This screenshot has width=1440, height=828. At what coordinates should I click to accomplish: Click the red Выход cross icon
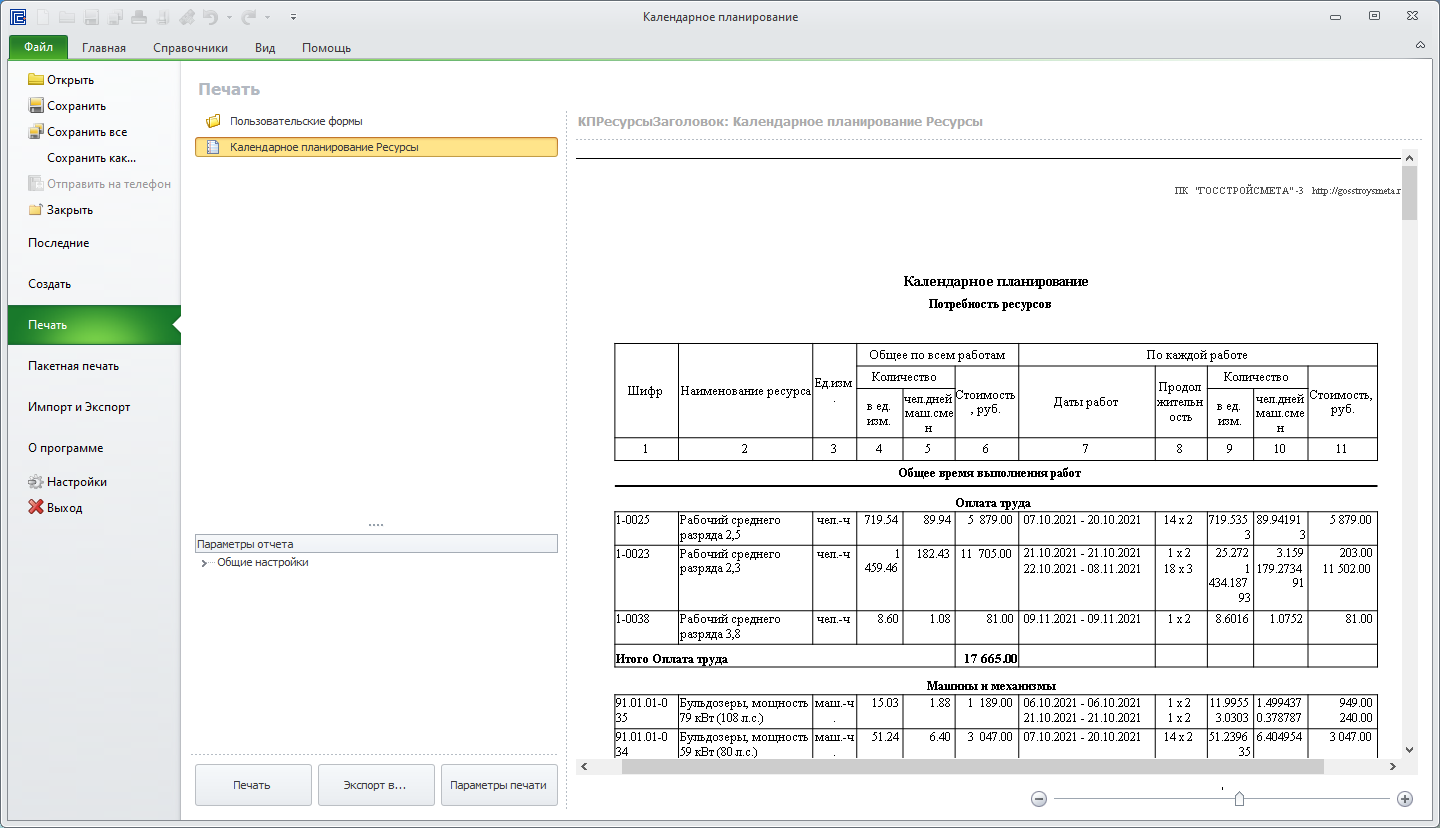pyautogui.click(x=36, y=508)
